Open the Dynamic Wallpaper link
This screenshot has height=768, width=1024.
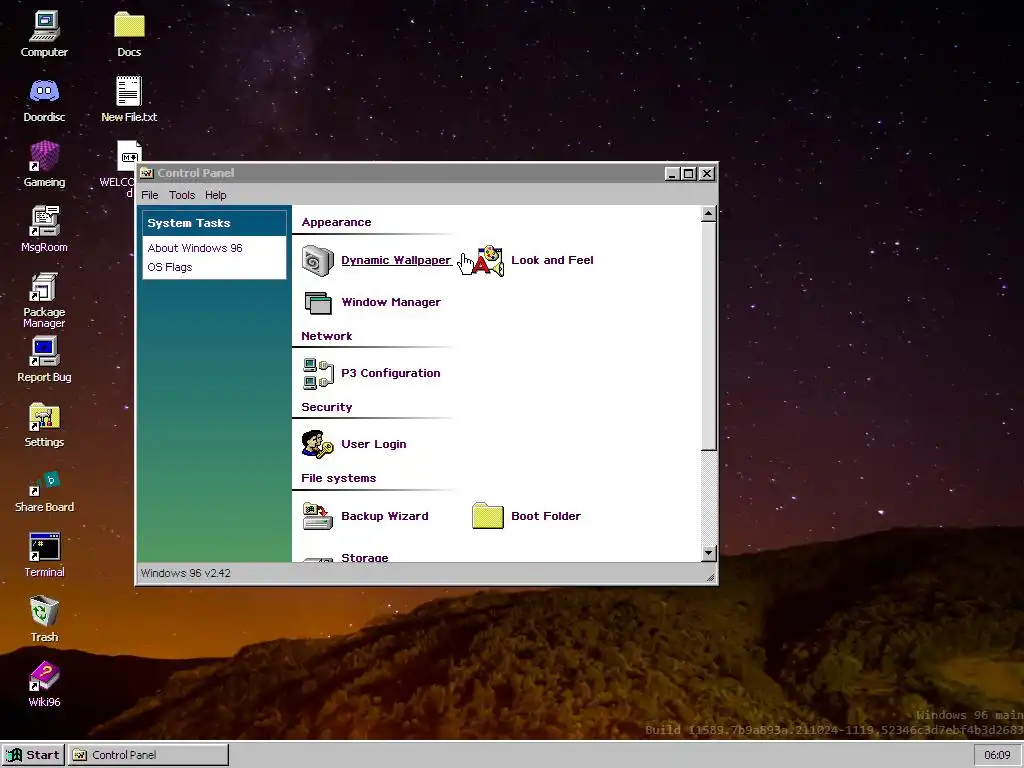[396, 260]
